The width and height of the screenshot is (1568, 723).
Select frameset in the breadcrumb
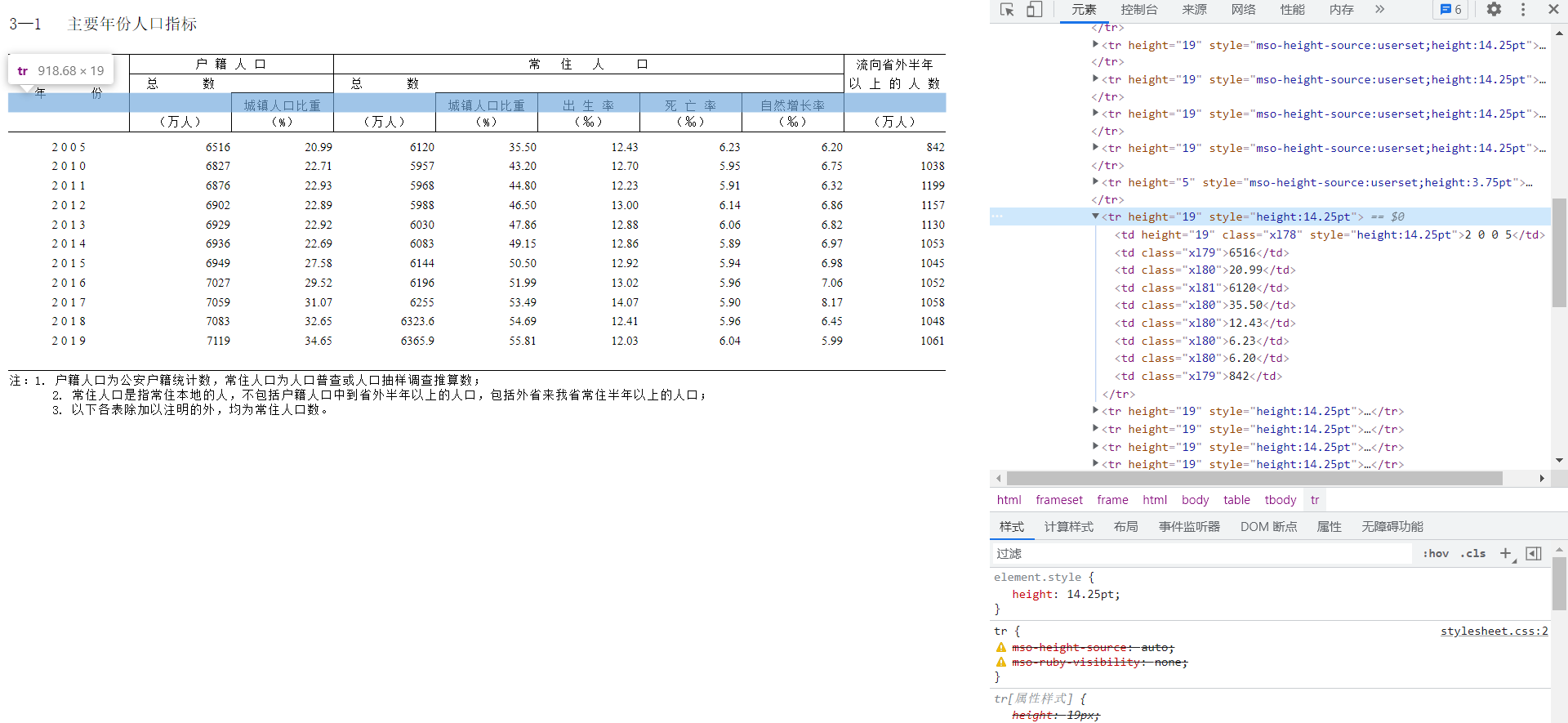tap(1059, 500)
